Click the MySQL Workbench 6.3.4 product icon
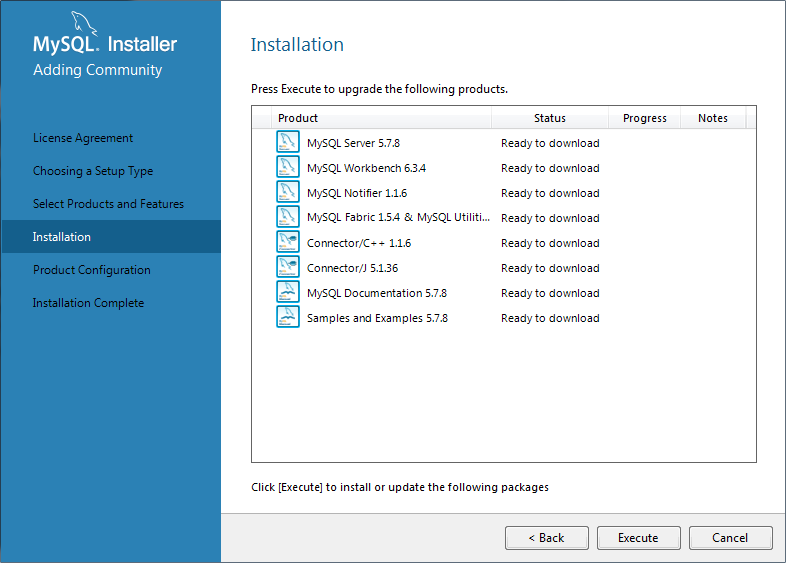 tap(288, 167)
